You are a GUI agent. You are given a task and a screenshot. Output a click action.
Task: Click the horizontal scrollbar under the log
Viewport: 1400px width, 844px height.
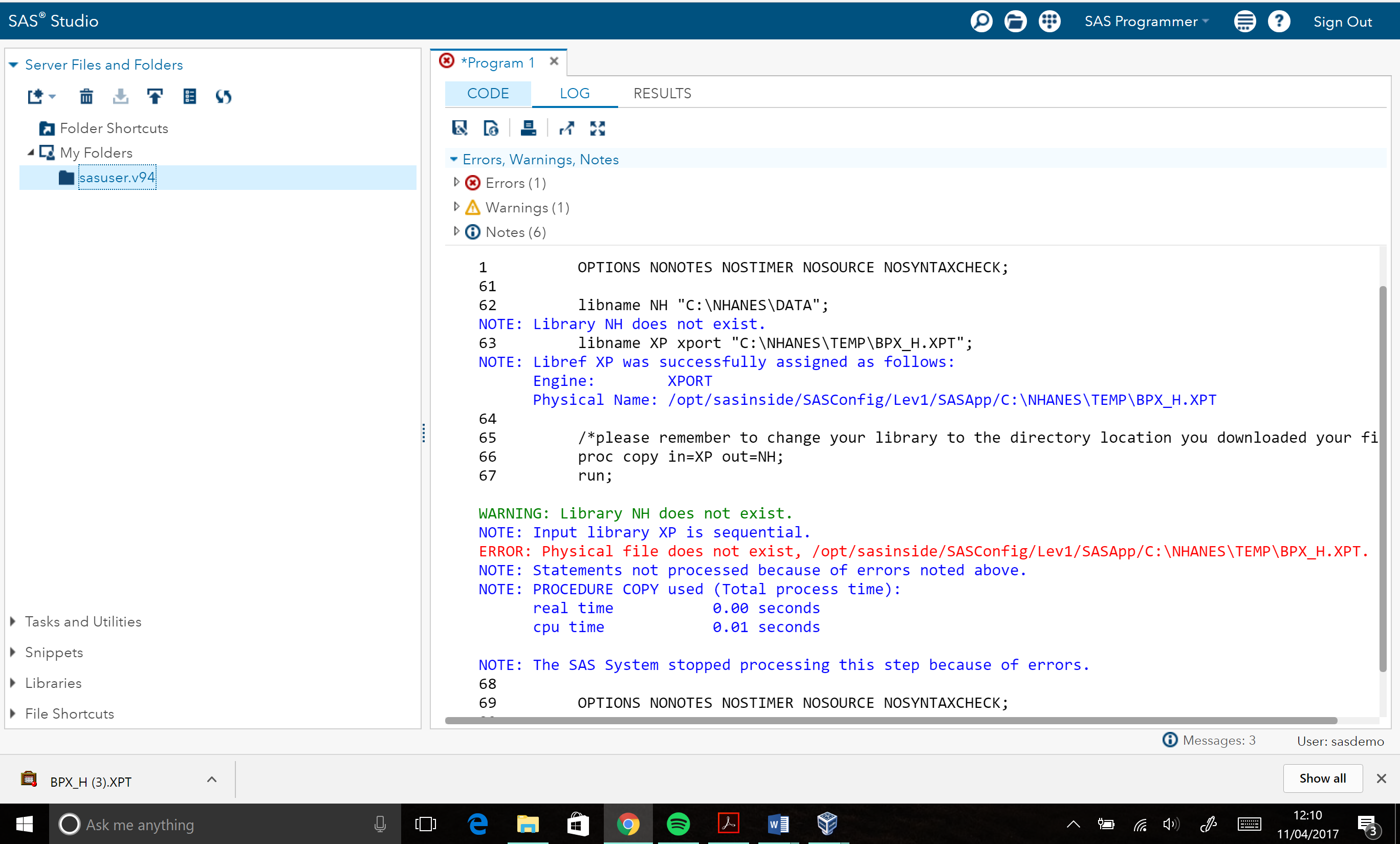coord(890,721)
